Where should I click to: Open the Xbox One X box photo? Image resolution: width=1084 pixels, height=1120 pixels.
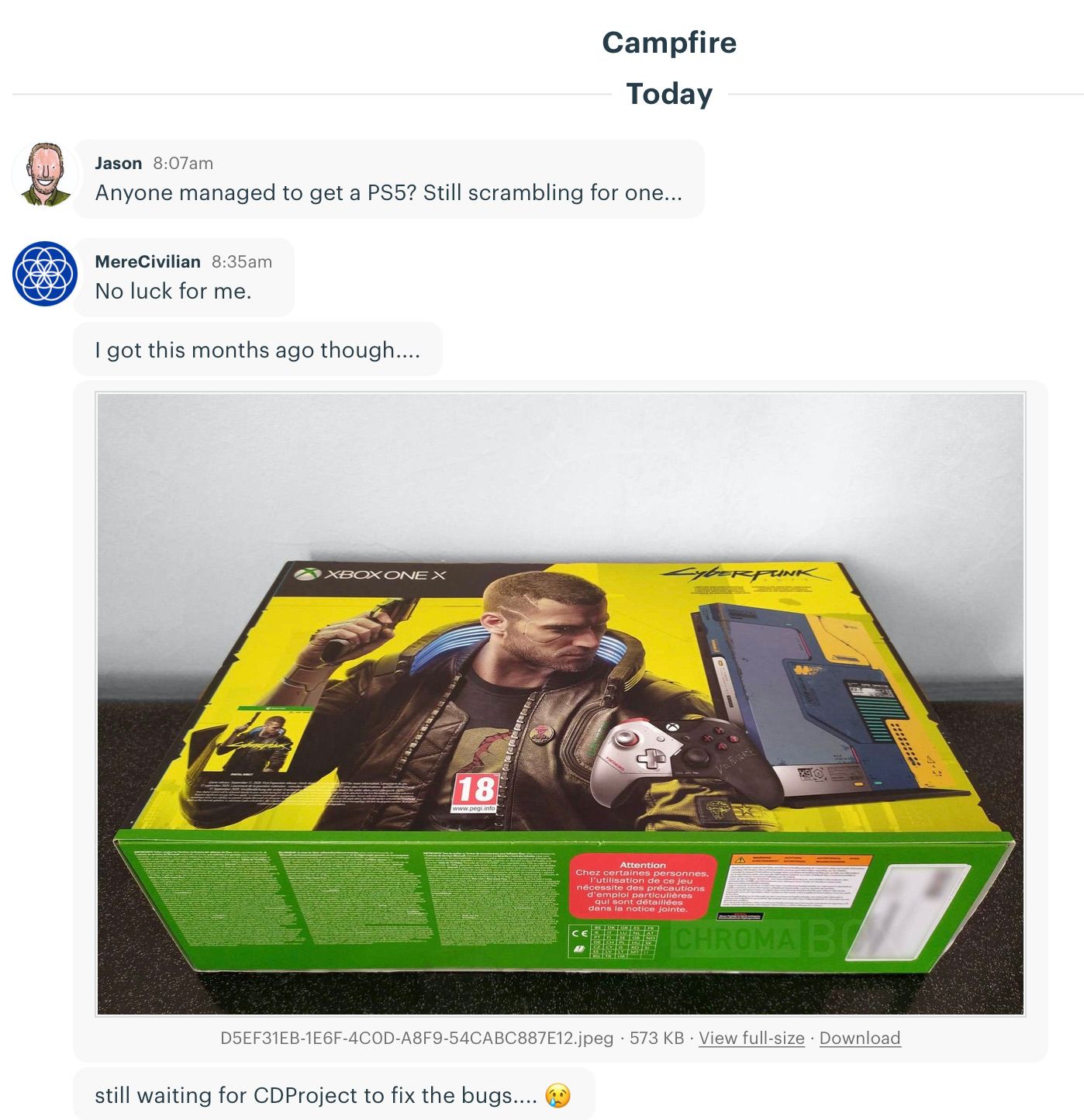(x=561, y=704)
